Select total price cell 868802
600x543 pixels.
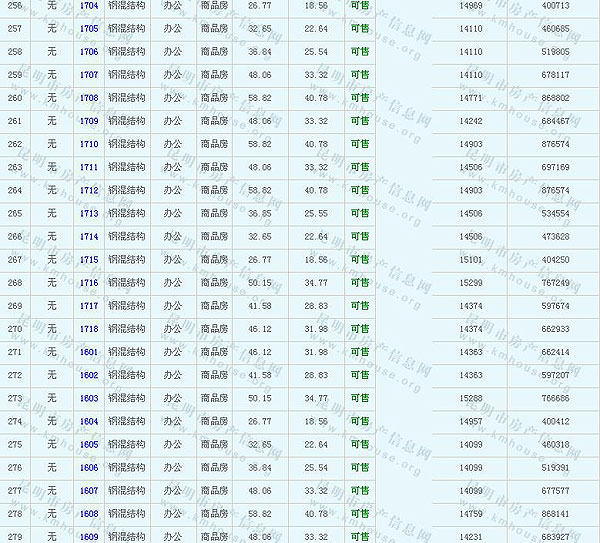[555, 98]
